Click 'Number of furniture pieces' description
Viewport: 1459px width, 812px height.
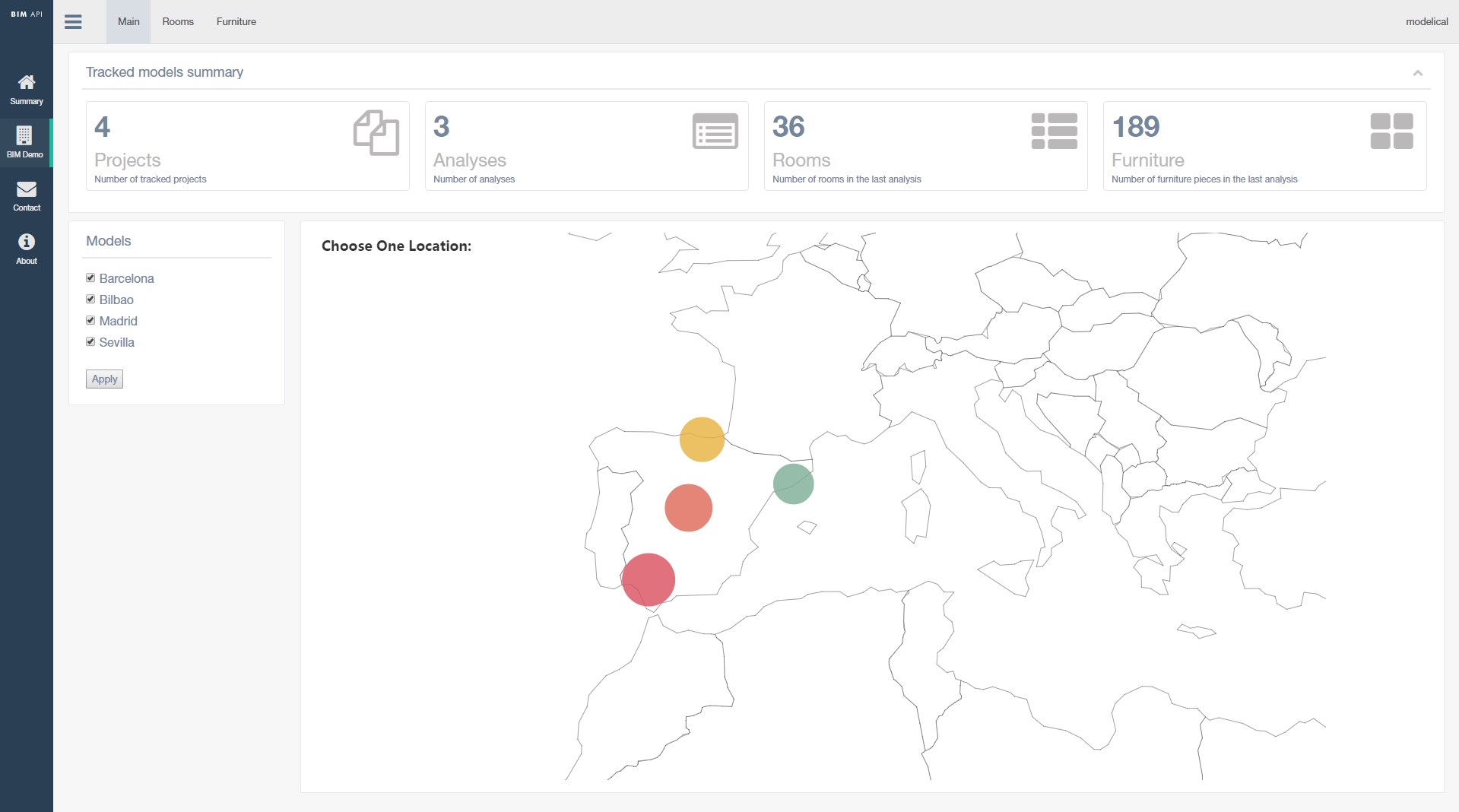point(1204,179)
